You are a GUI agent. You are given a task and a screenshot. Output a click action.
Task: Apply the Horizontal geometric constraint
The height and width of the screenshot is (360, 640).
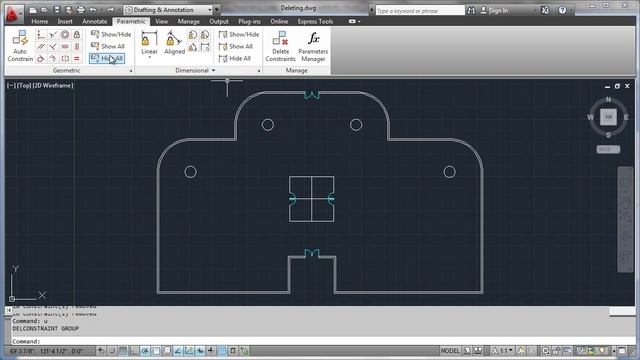coord(65,47)
